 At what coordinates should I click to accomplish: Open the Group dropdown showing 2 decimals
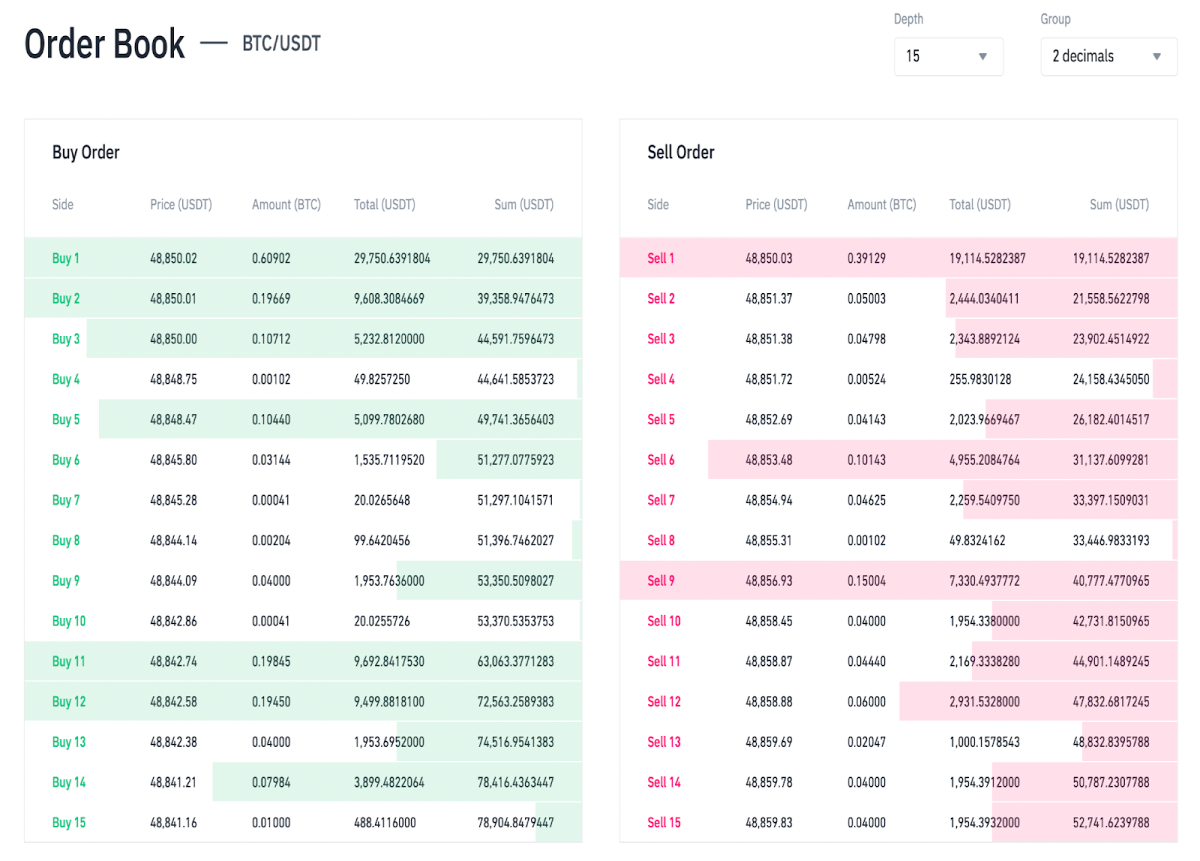[1108, 56]
